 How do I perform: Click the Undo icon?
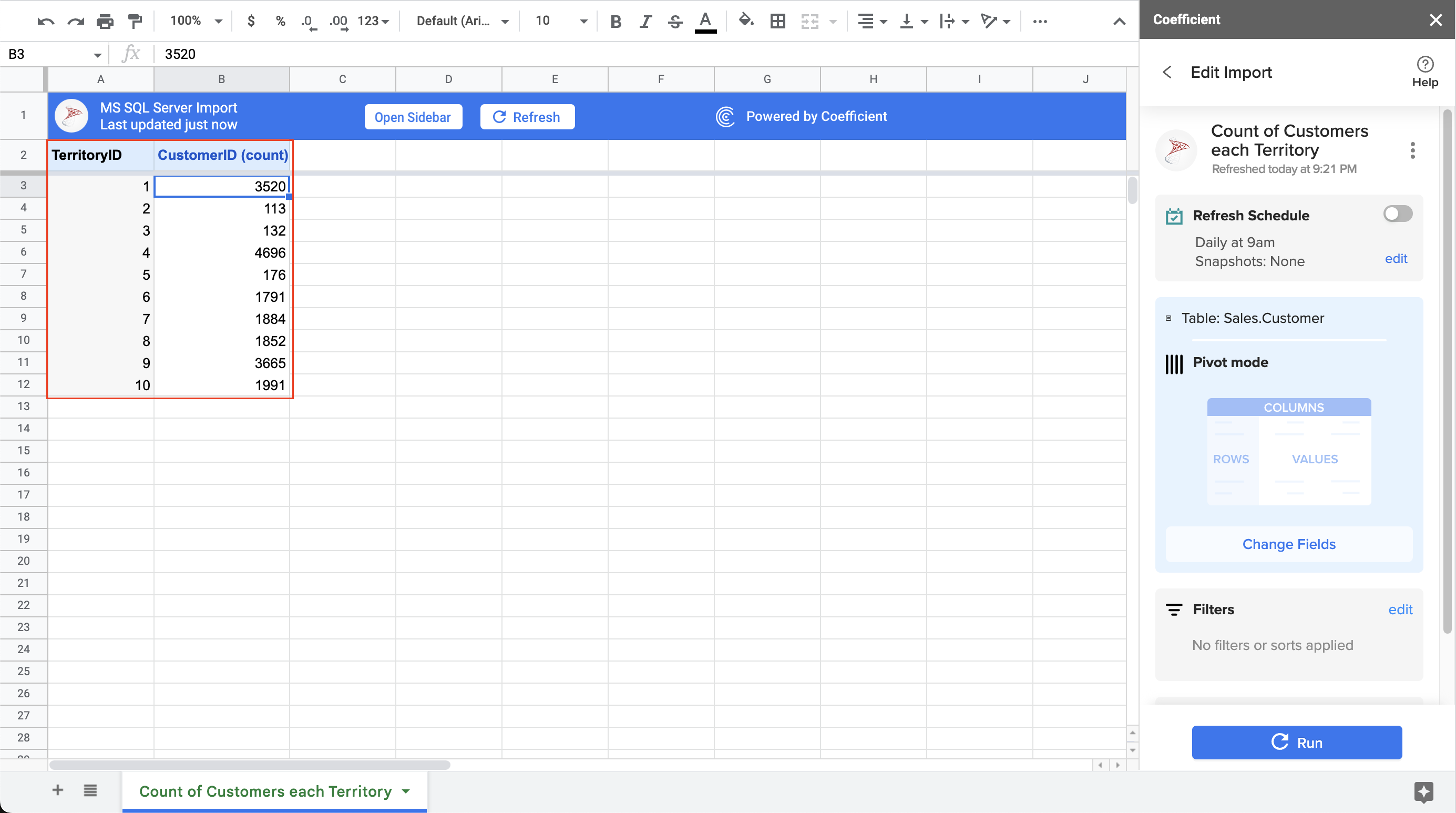46,21
